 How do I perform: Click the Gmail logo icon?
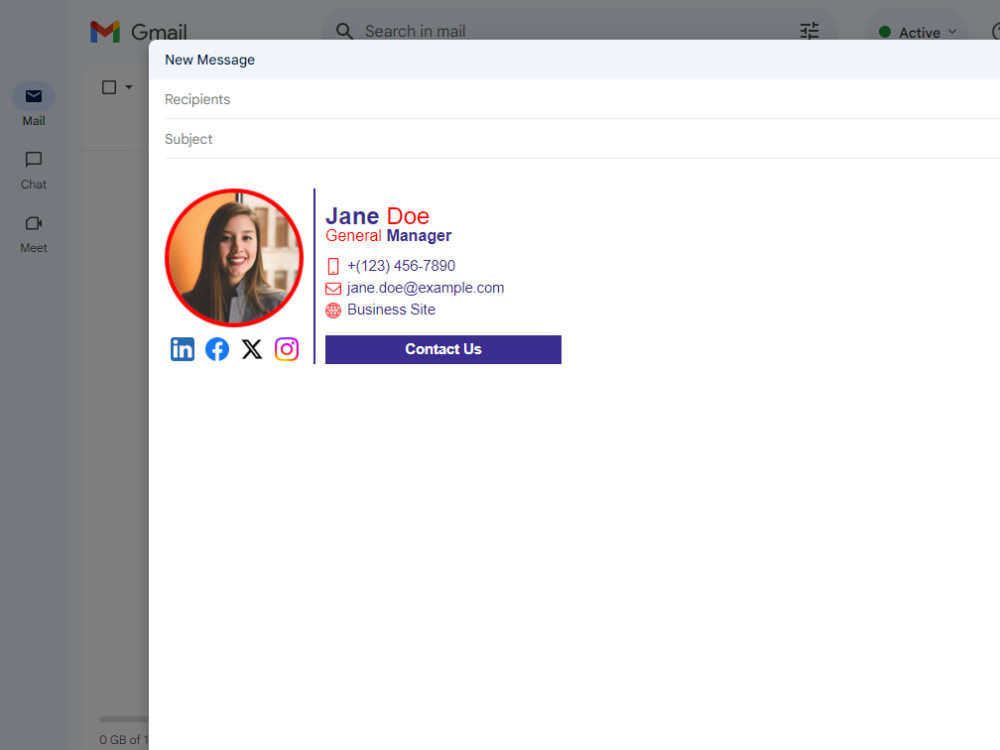coord(105,32)
